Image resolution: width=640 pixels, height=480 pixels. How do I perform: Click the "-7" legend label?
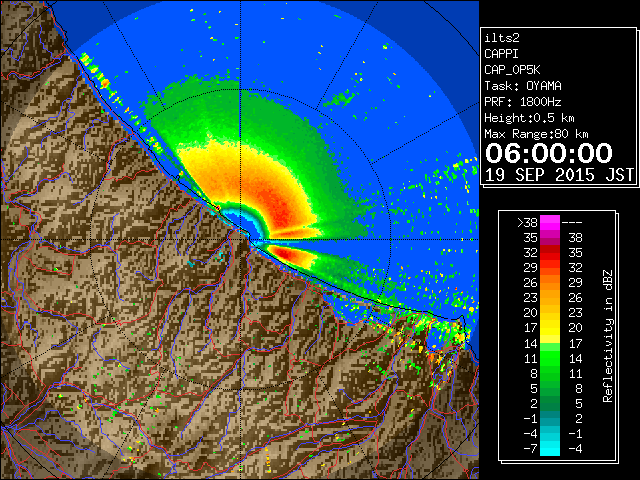pyautogui.click(x=530, y=449)
